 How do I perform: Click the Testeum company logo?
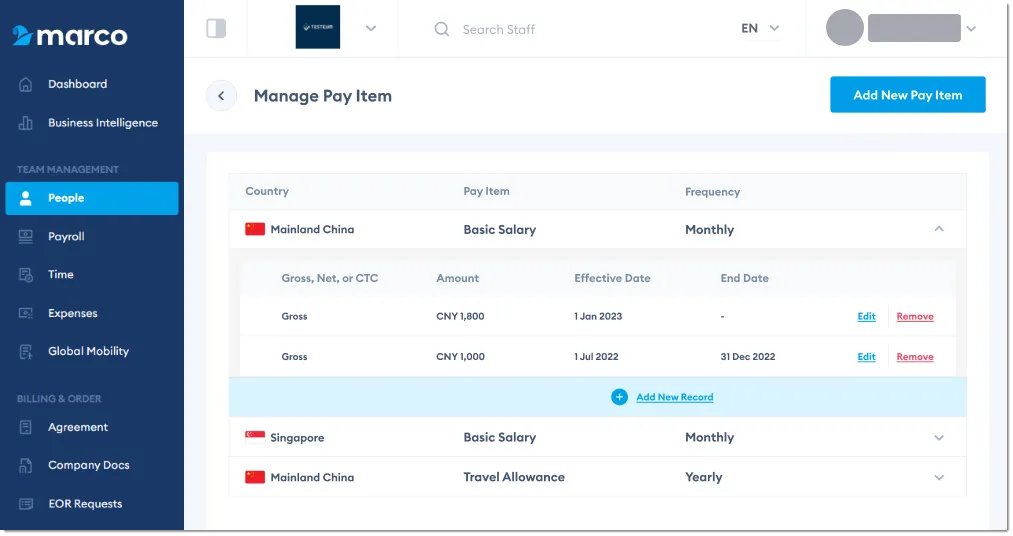click(x=317, y=27)
